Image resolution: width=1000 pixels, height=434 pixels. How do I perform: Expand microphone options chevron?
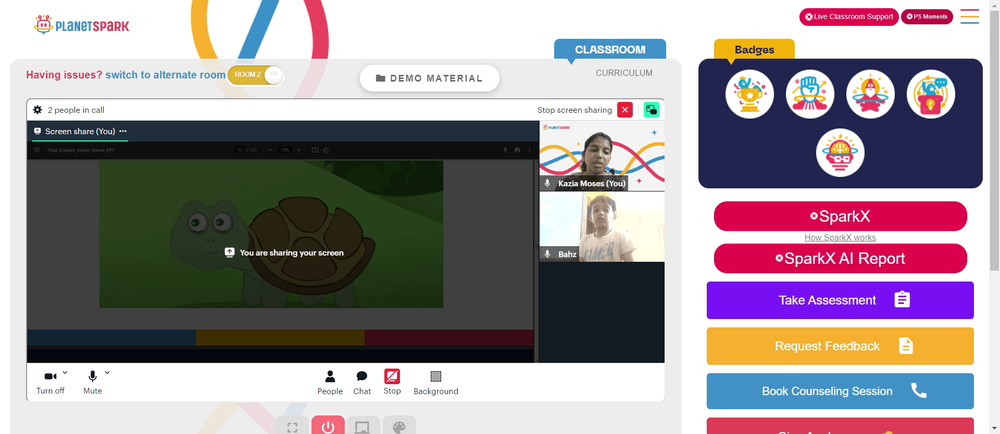(107, 373)
